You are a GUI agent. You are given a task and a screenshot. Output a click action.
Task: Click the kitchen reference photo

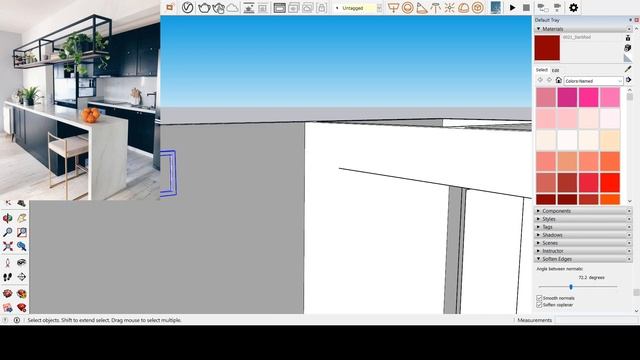[80, 100]
